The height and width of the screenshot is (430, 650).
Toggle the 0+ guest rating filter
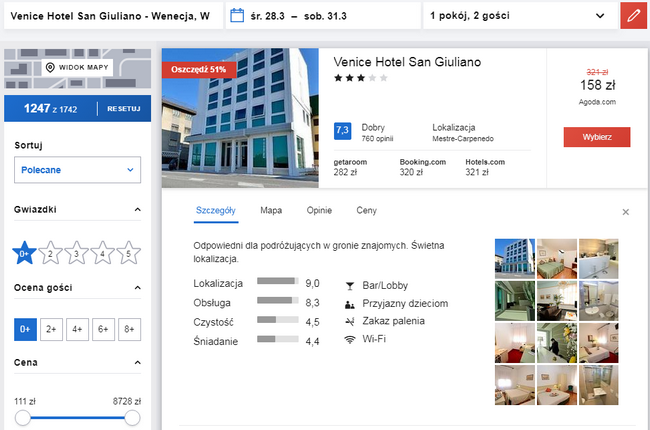coord(25,329)
